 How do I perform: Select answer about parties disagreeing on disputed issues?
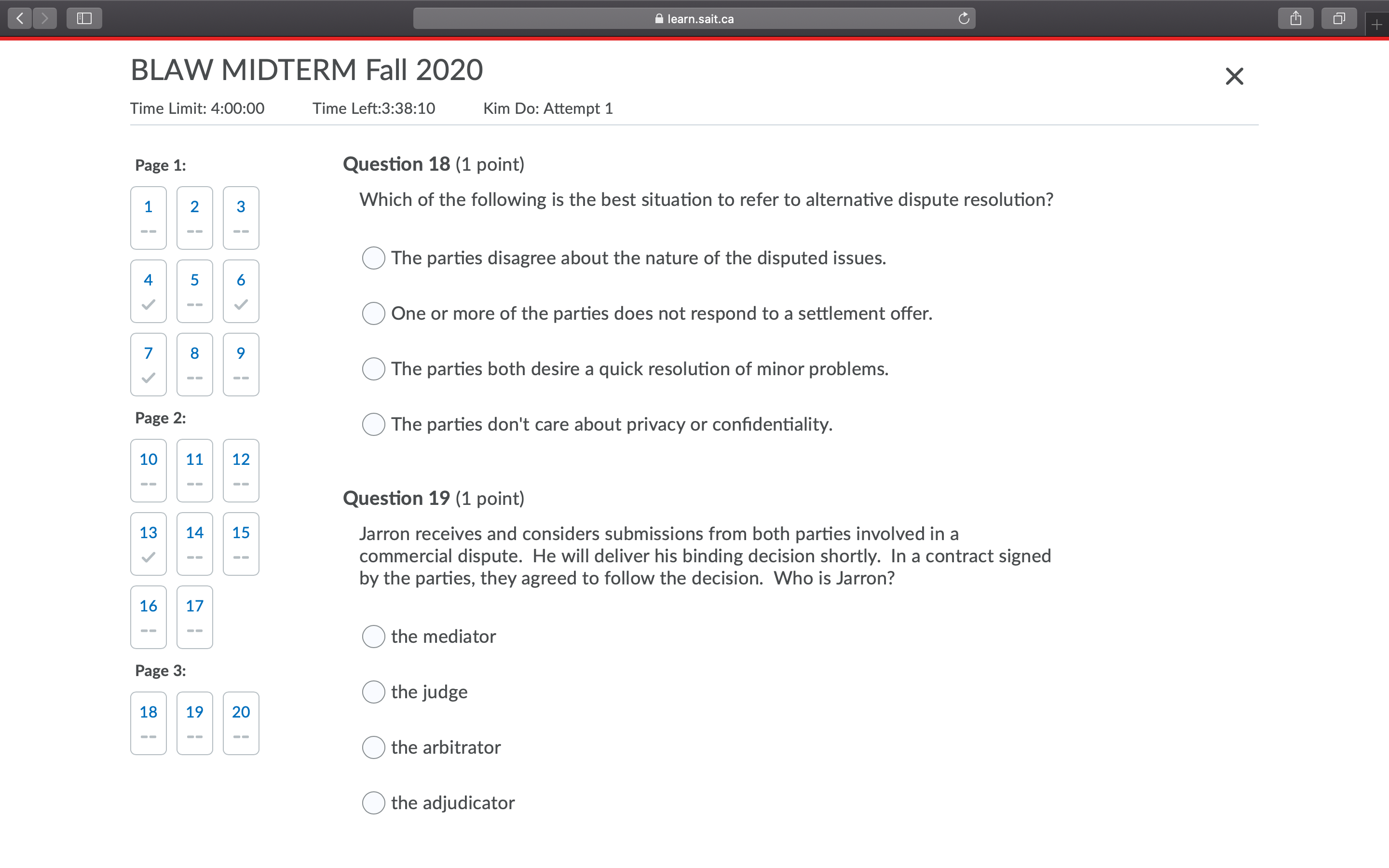[x=374, y=258]
